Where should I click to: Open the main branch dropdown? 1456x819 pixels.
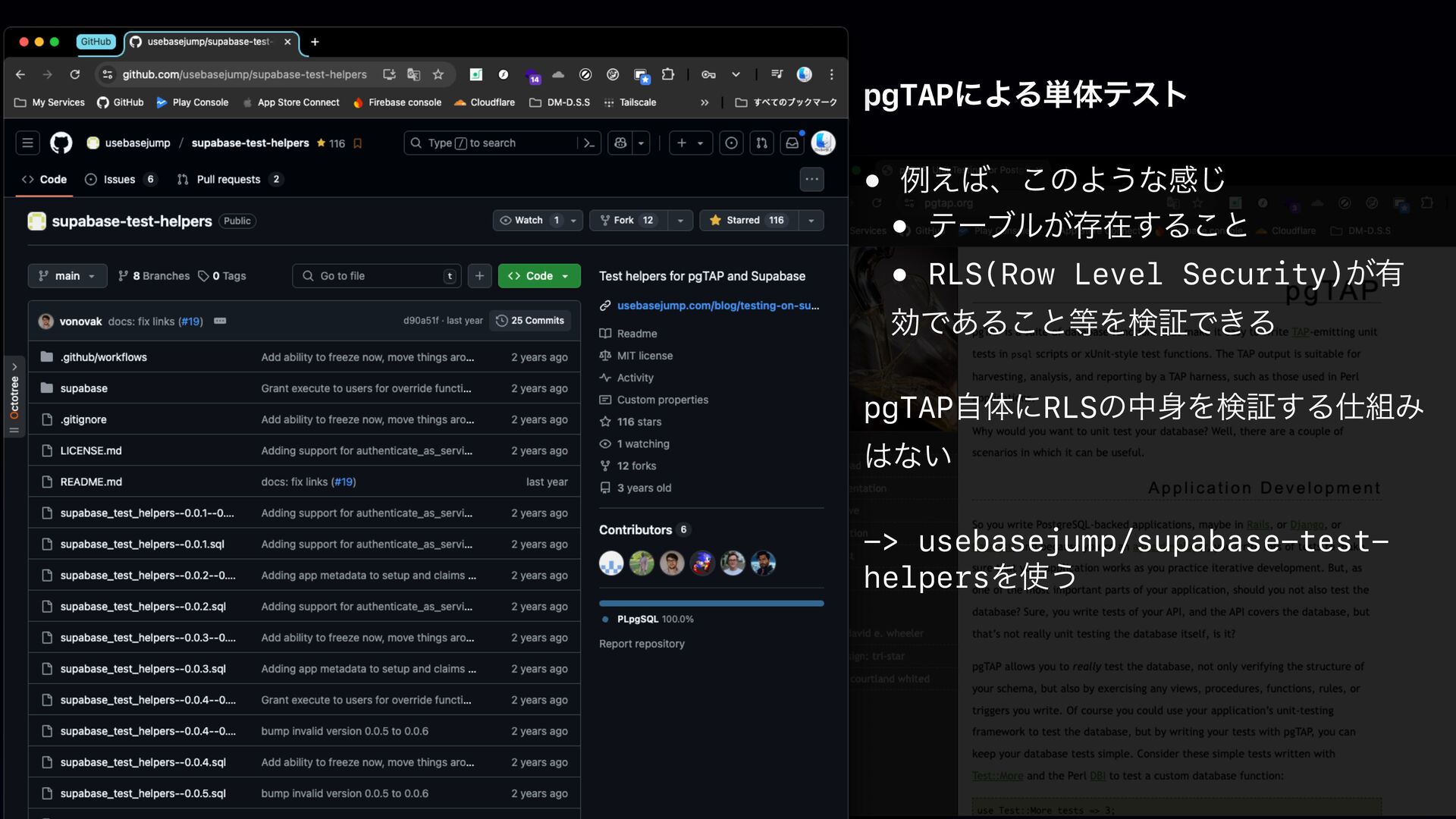point(67,276)
